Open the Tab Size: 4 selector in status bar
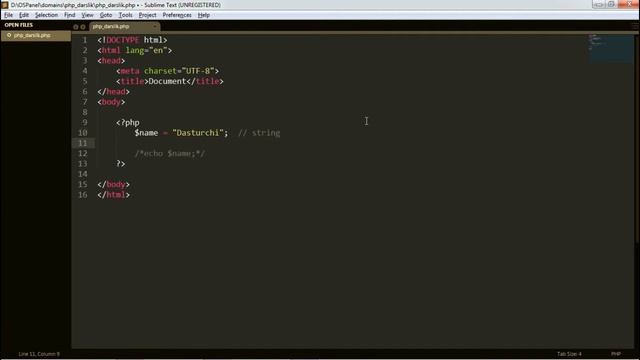Viewport: 640px width, 360px height. click(569, 354)
